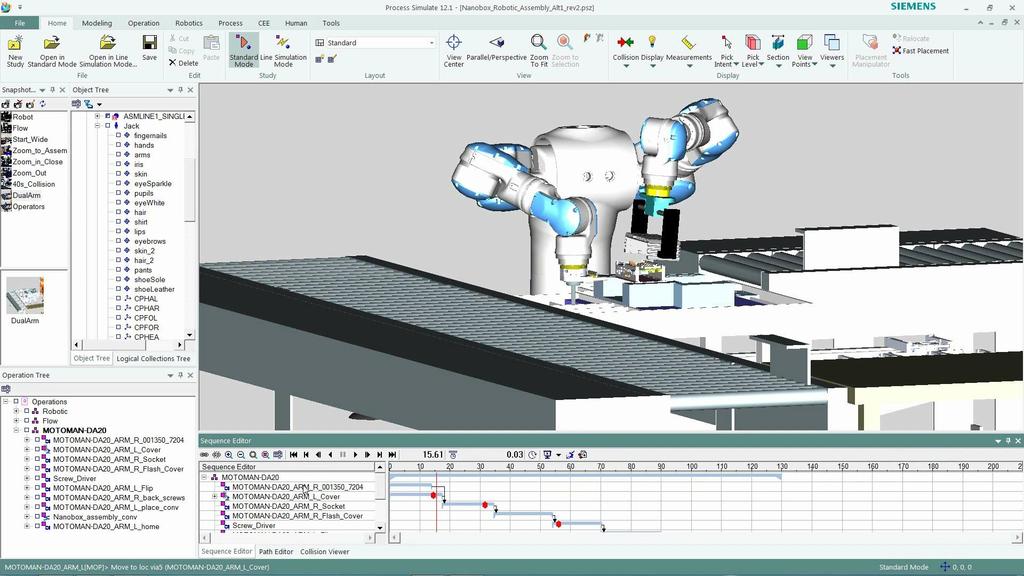Expand ASMLINE1_SINGLE node in Object Tree
The height and width of the screenshot is (576, 1024).
point(97,116)
